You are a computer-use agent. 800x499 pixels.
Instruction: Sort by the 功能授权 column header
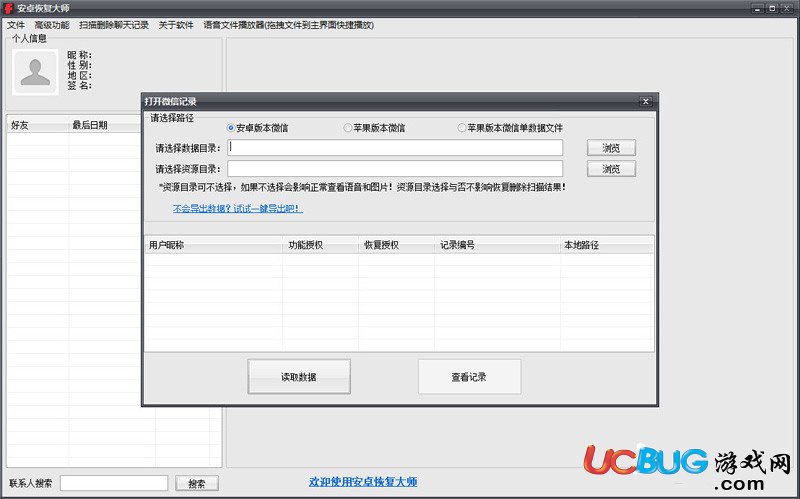point(320,245)
